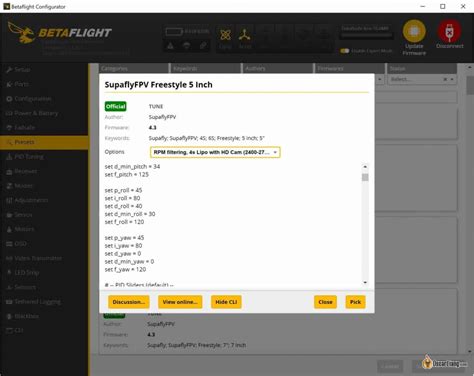Click the Update Firmware chip icon

(414, 31)
